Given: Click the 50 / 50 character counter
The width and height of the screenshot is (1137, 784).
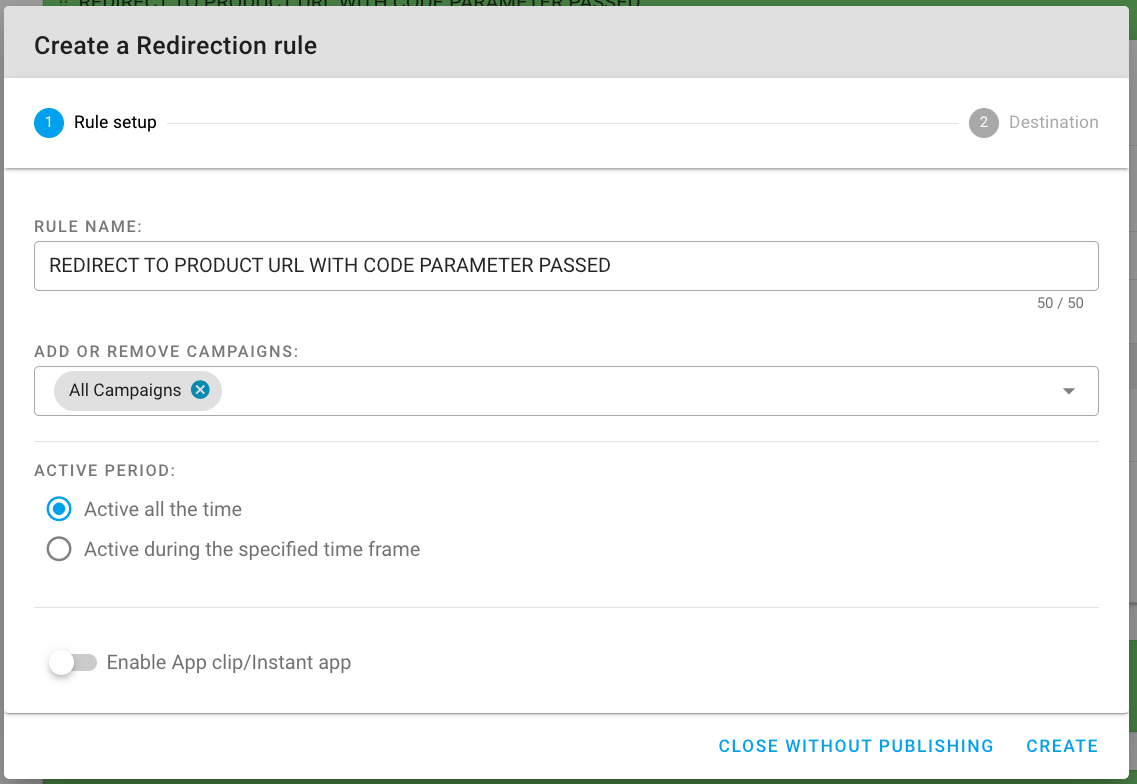Looking at the screenshot, I should [1060, 303].
